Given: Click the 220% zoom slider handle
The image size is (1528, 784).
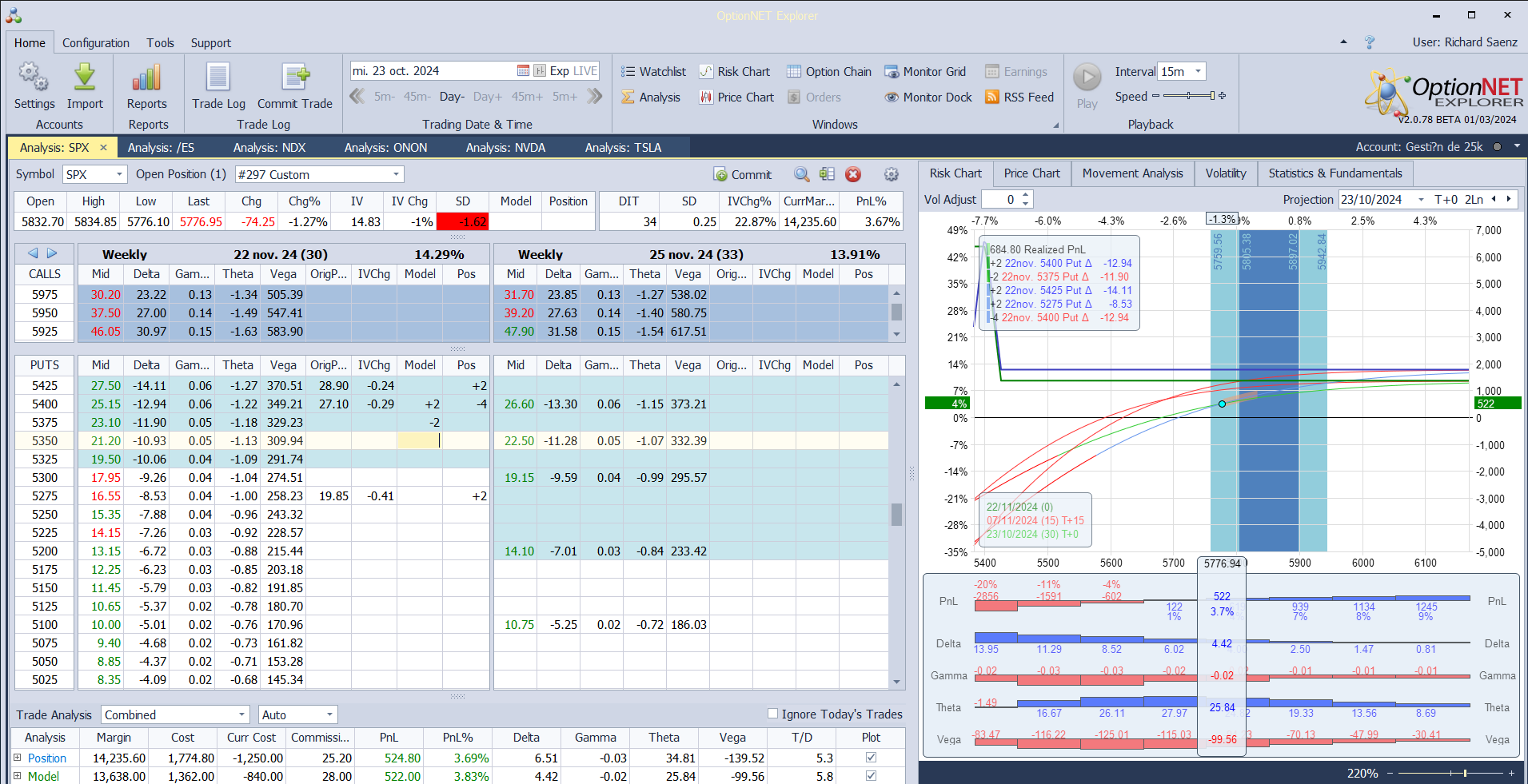Looking at the screenshot, I should [1465, 774].
